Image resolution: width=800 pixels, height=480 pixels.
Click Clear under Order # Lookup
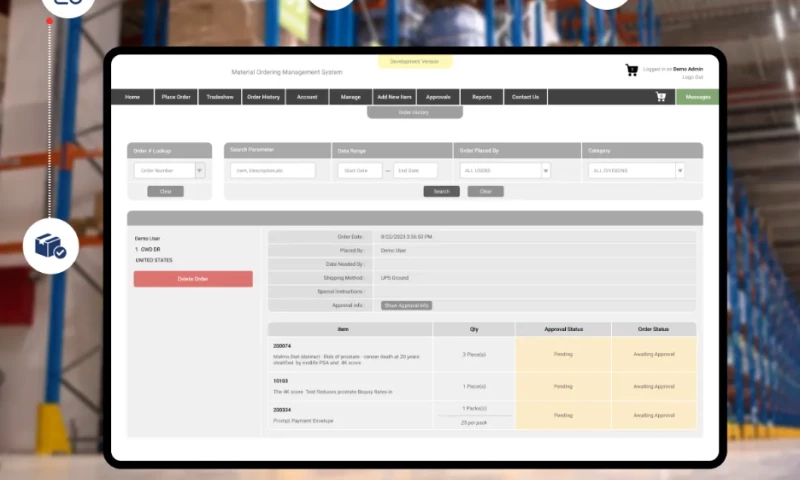[x=165, y=191]
